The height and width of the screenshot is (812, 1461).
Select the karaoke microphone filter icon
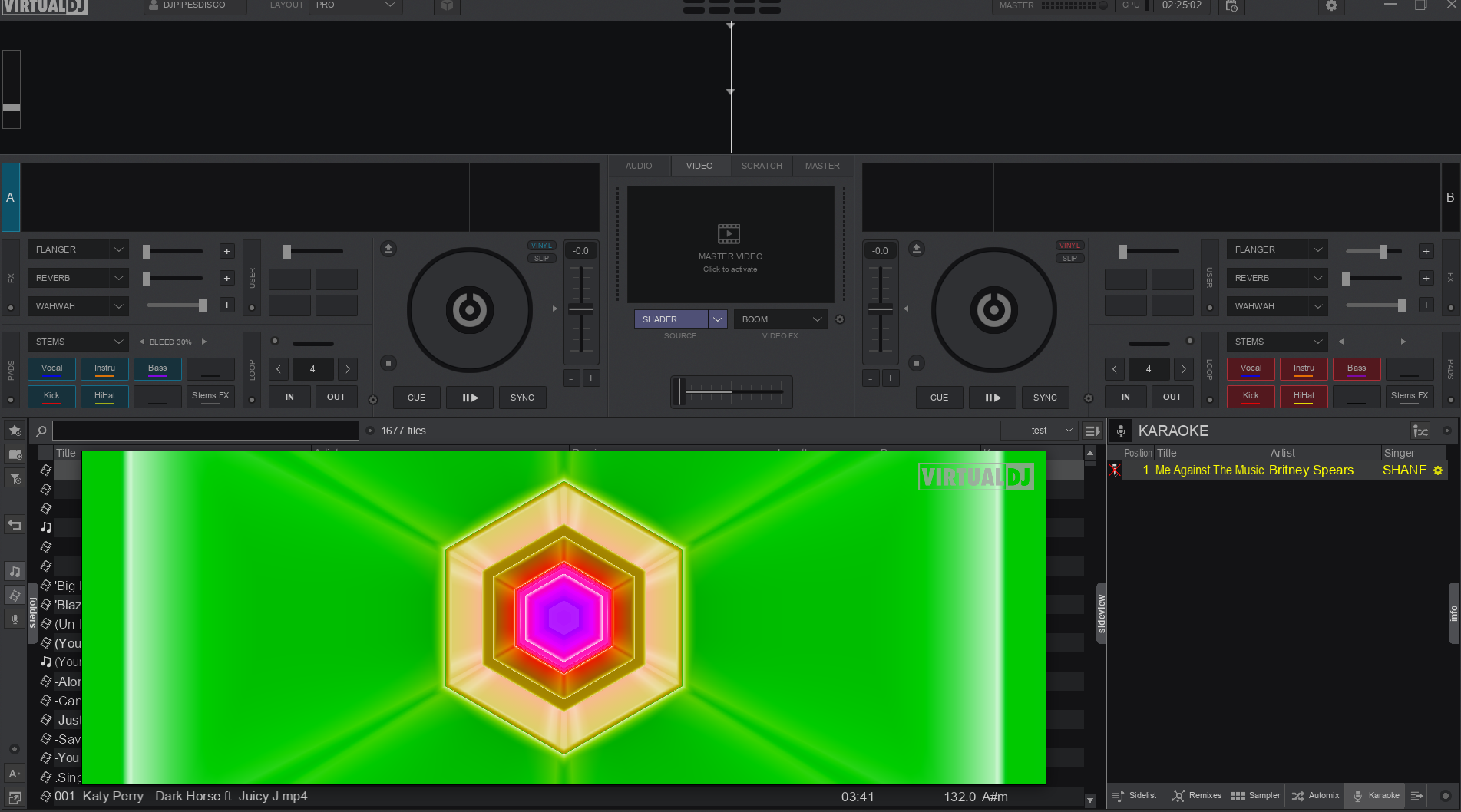pyautogui.click(x=15, y=619)
